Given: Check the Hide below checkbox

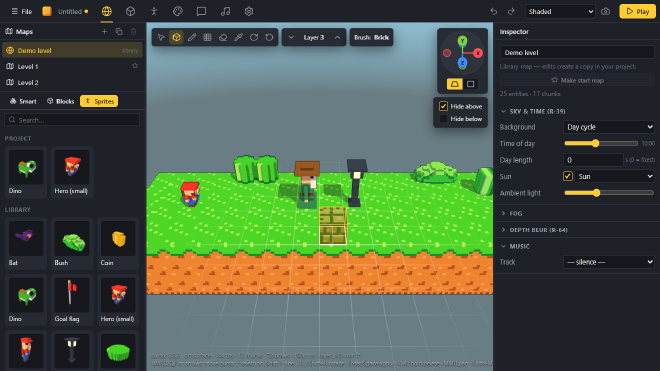Looking at the screenshot, I should (x=443, y=119).
